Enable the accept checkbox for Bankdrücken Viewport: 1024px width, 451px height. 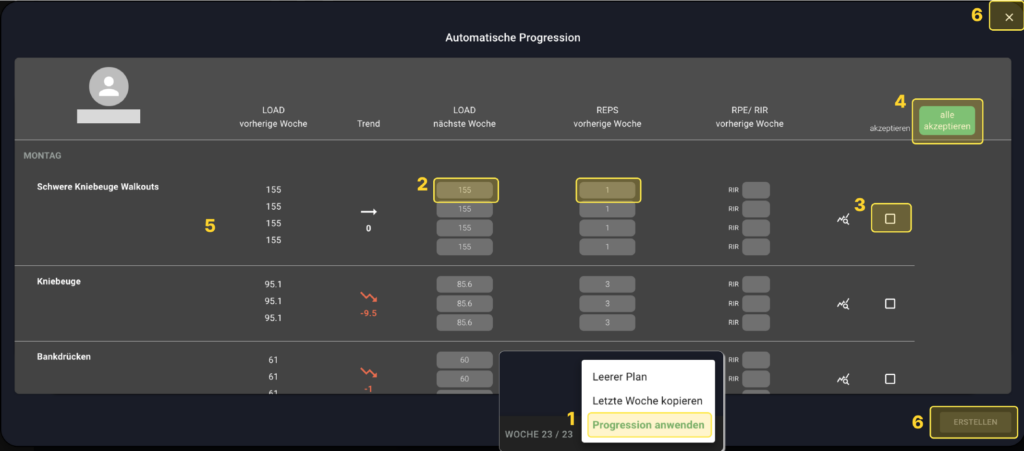tap(890, 379)
